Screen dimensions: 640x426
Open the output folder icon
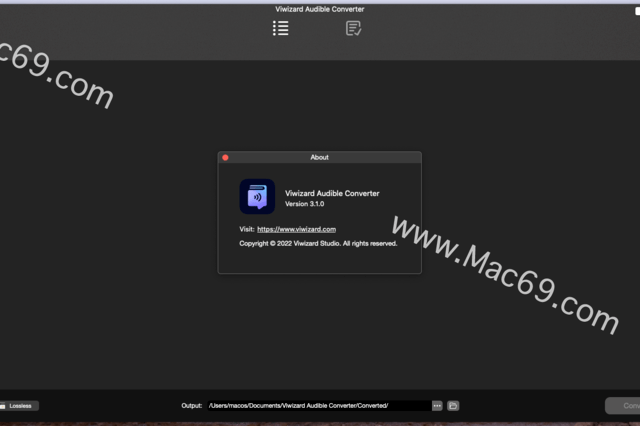pos(453,406)
